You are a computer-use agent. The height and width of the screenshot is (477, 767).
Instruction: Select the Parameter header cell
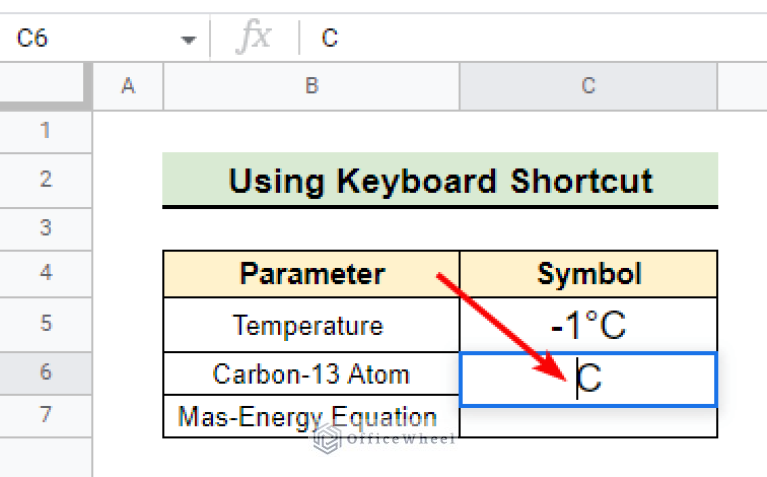coord(312,274)
